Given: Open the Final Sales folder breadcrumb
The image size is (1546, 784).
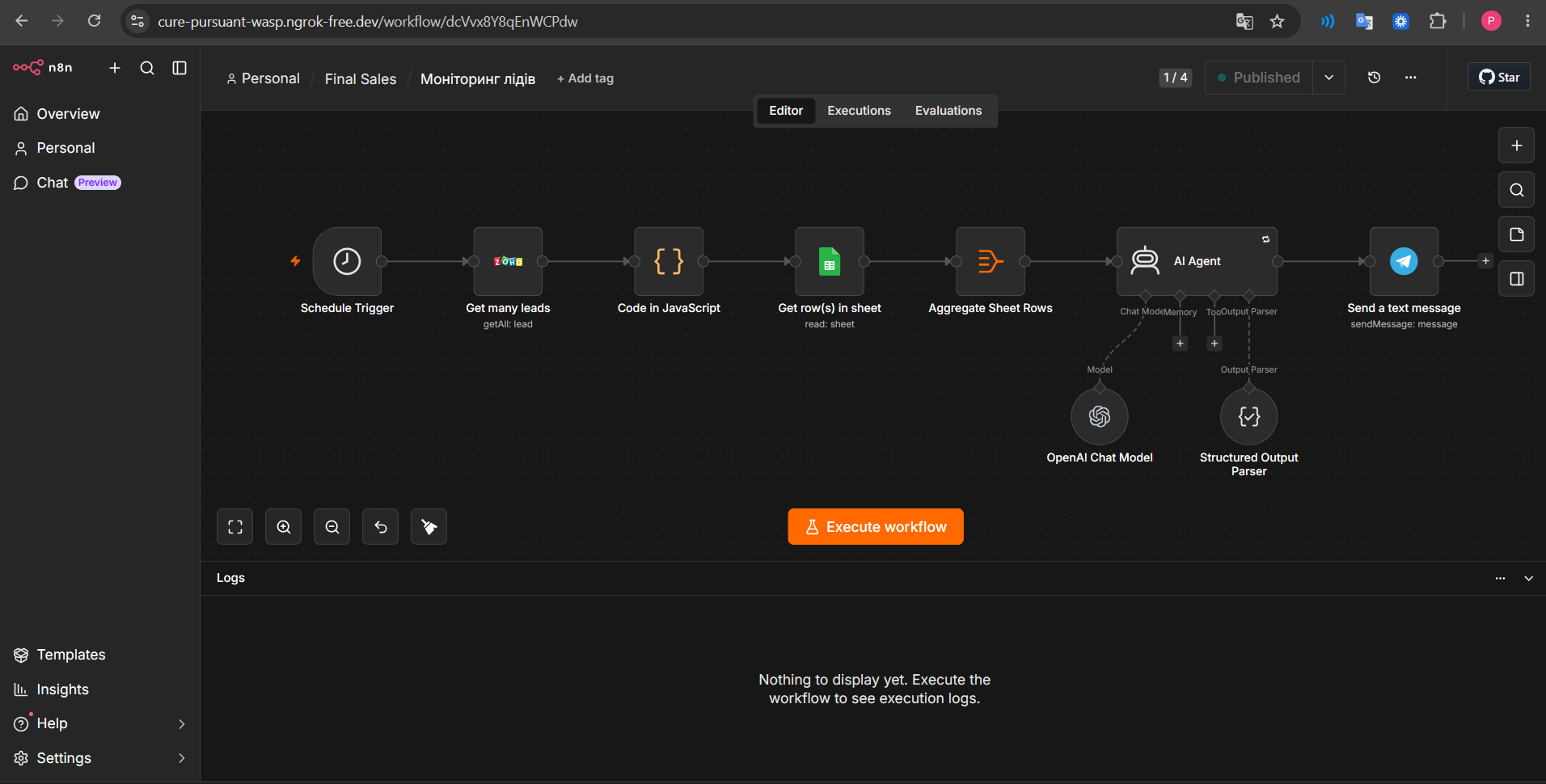Looking at the screenshot, I should (x=361, y=78).
